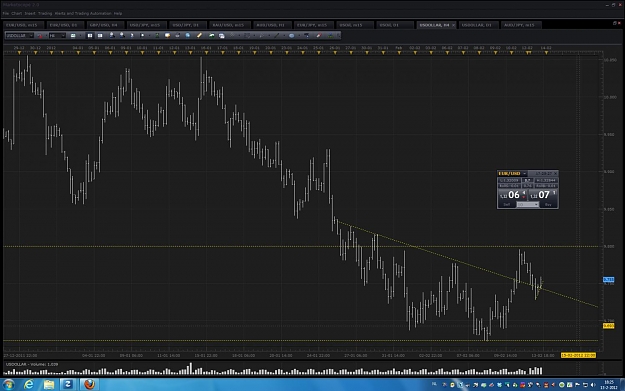Viewport: 625px width, 391px height.
Task: Click the small arrow icon after magnifiers
Action: pos(132,35)
